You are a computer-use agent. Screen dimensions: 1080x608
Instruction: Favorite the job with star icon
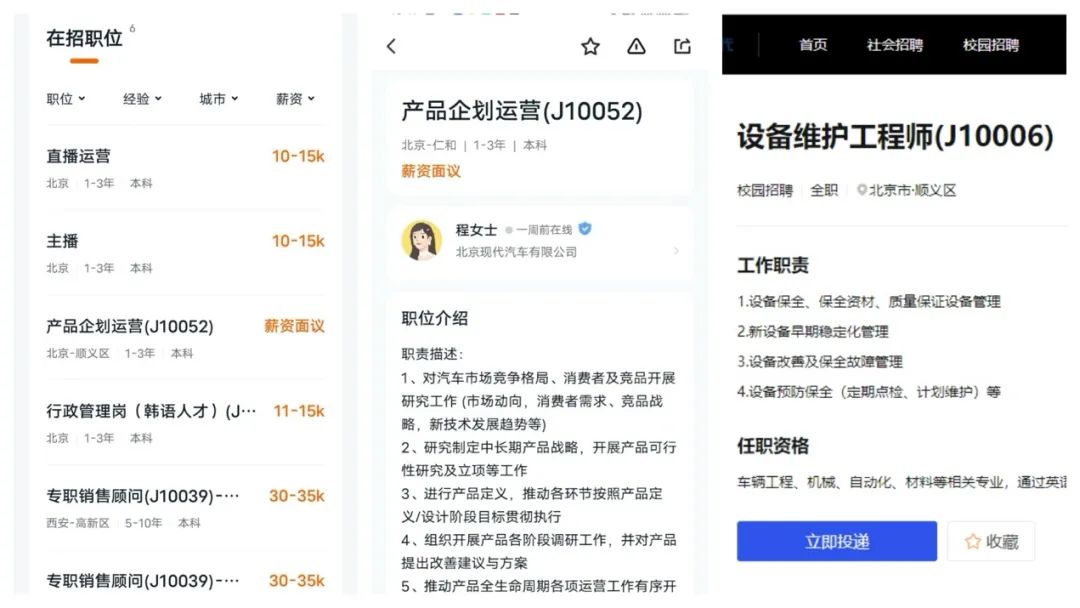coord(590,46)
